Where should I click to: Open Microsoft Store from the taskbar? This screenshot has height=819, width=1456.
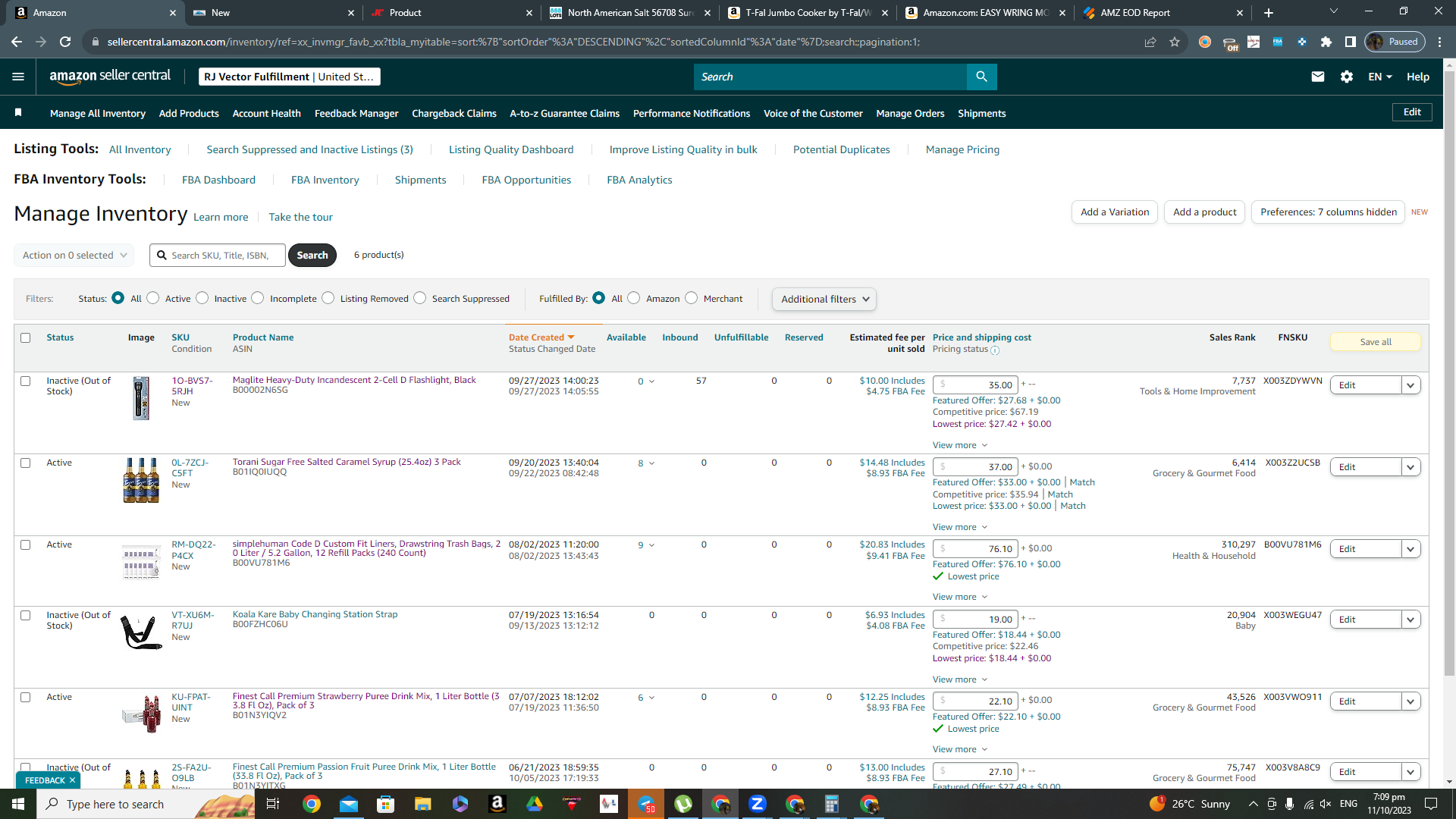(x=386, y=804)
